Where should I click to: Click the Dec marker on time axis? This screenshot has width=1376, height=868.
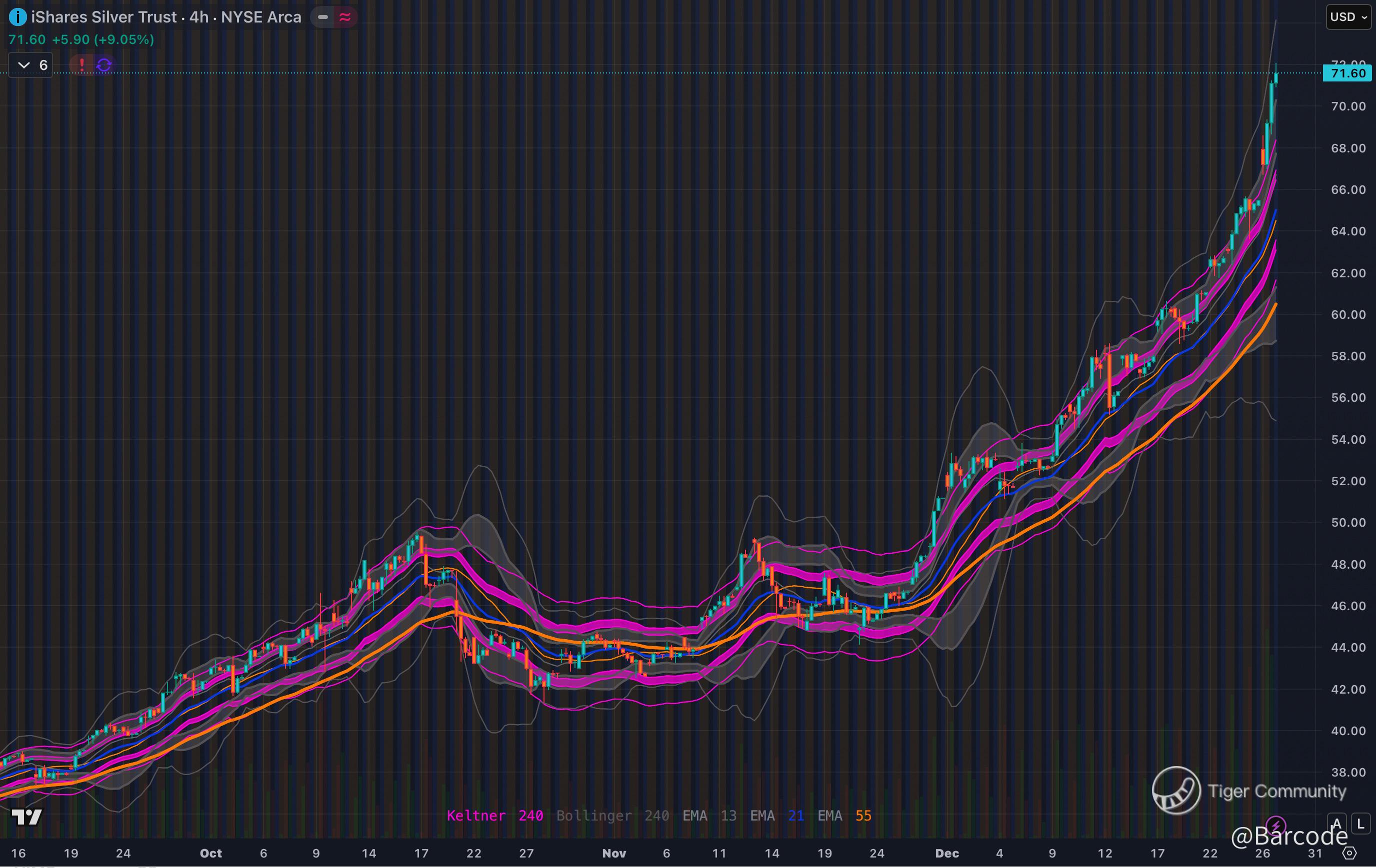[x=947, y=853]
